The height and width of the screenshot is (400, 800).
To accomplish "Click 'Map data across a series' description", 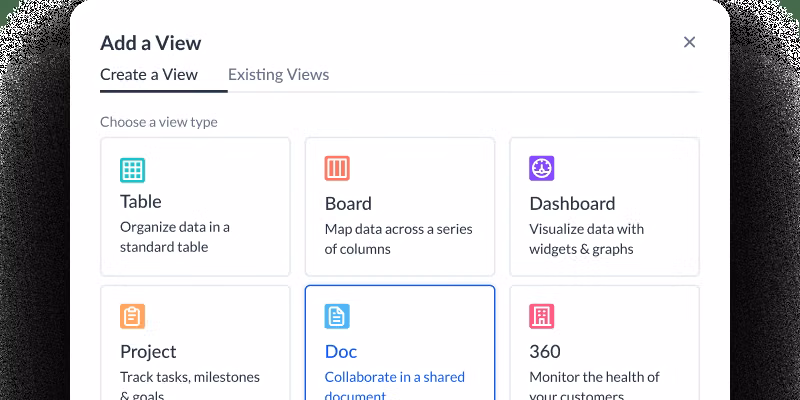I will tap(398, 229).
